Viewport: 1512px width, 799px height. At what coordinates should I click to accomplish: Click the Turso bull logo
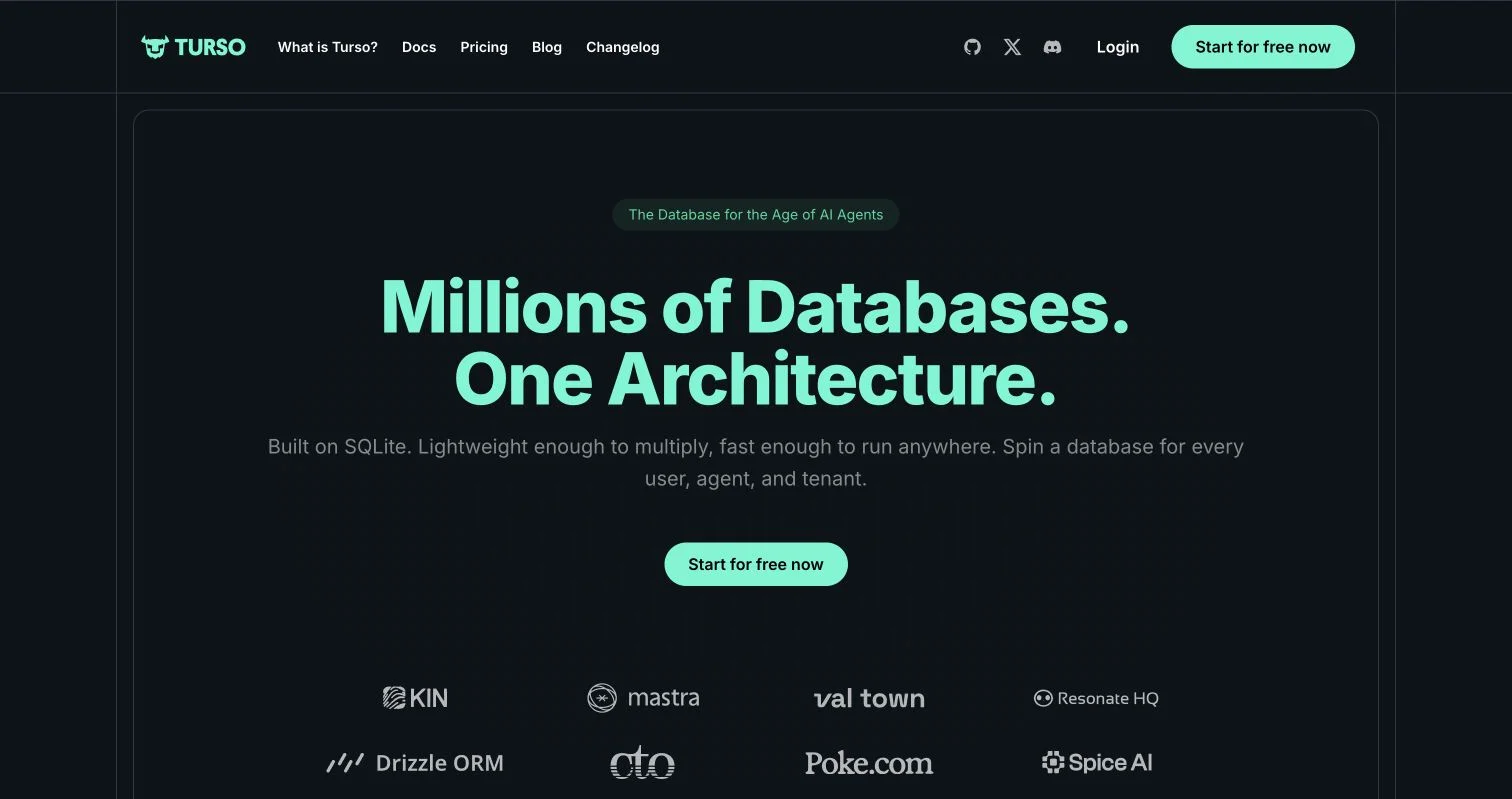tap(193, 47)
